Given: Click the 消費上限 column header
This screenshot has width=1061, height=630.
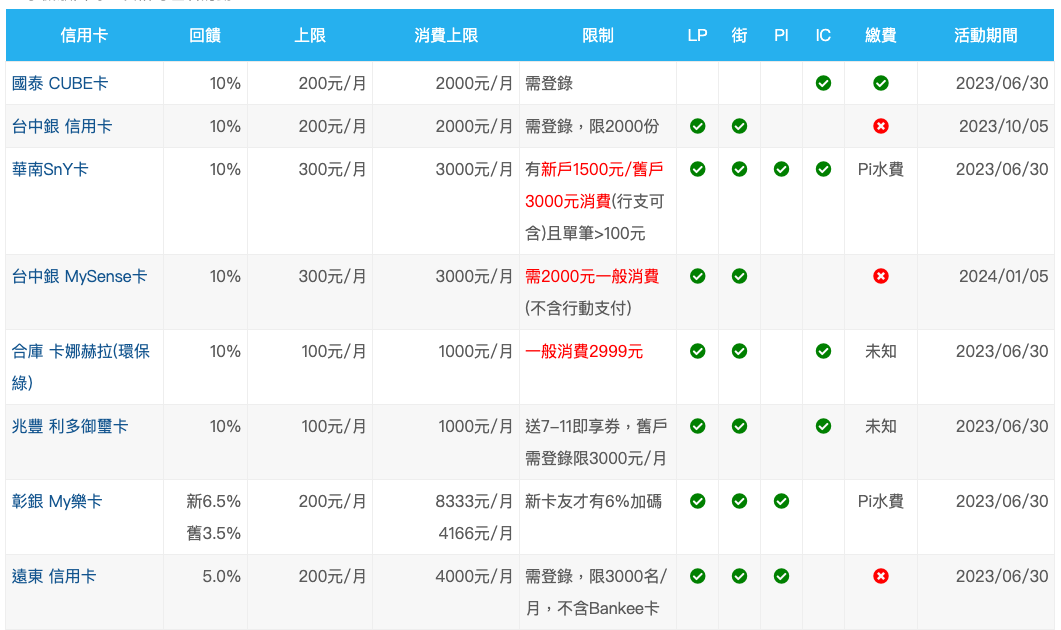Looking at the screenshot, I should (x=446, y=35).
